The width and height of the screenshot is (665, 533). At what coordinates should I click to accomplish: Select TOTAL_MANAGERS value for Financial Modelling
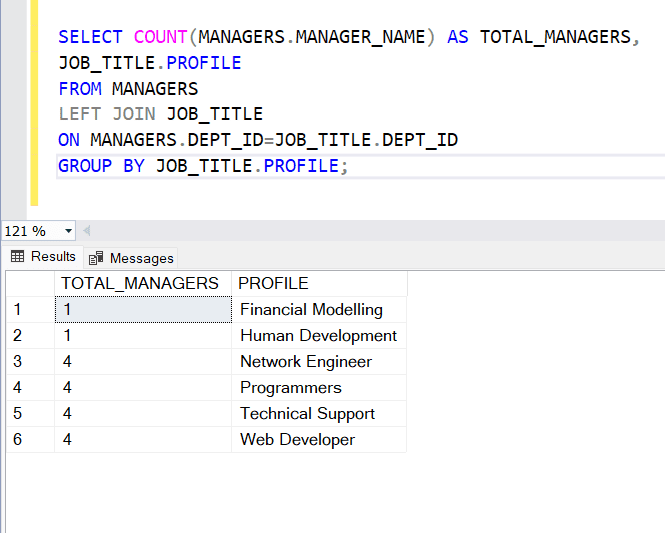[x=143, y=310]
